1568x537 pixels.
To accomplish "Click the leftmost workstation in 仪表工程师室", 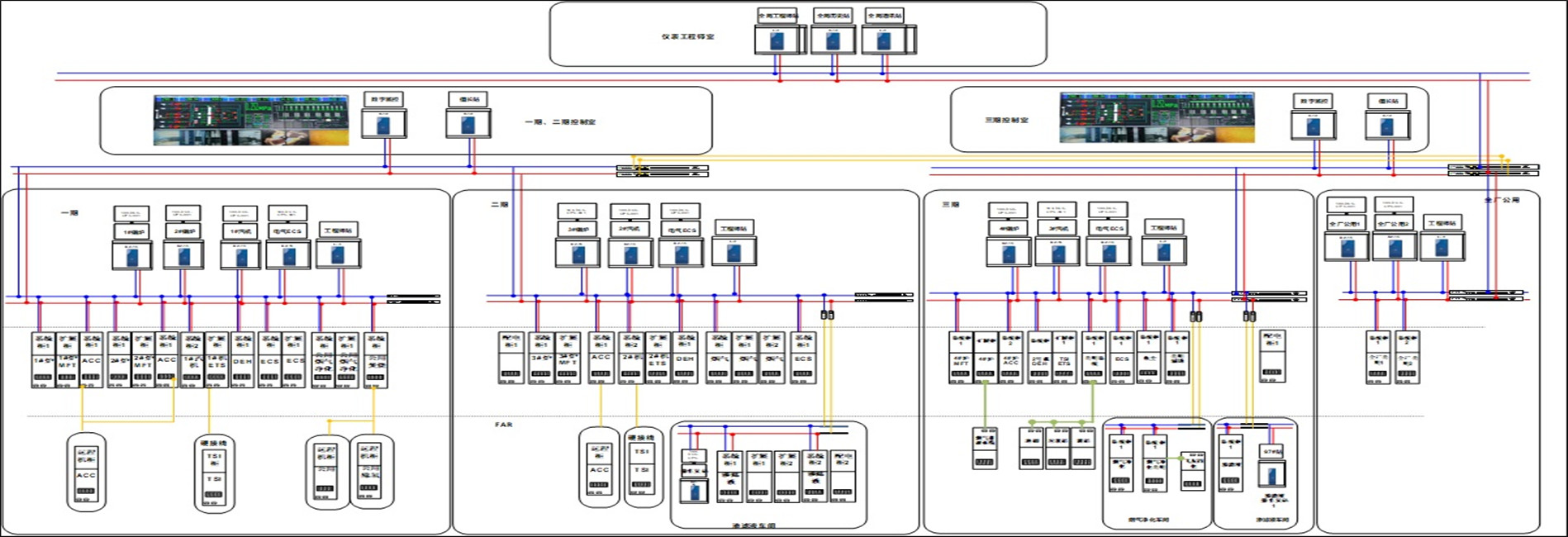I will (x=778, y=40).
